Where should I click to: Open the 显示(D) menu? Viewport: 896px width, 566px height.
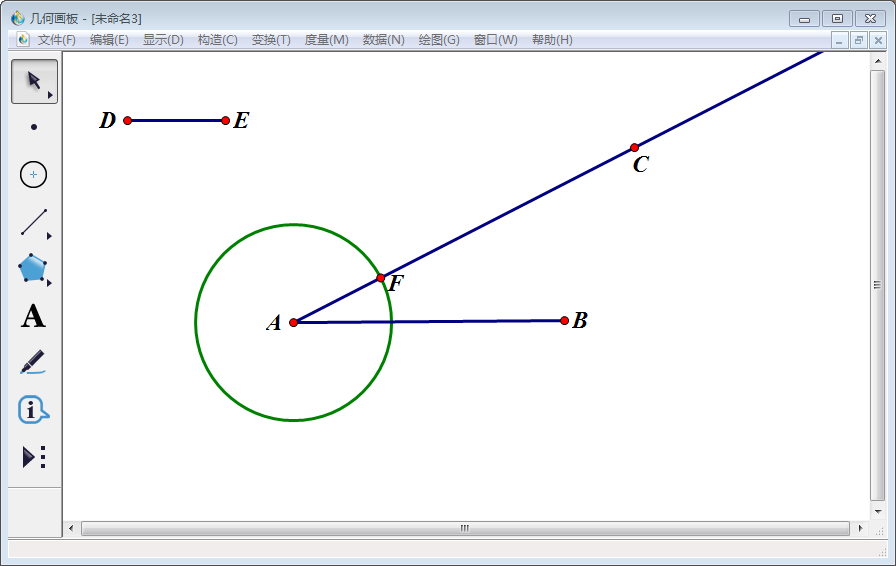(163, 40)
